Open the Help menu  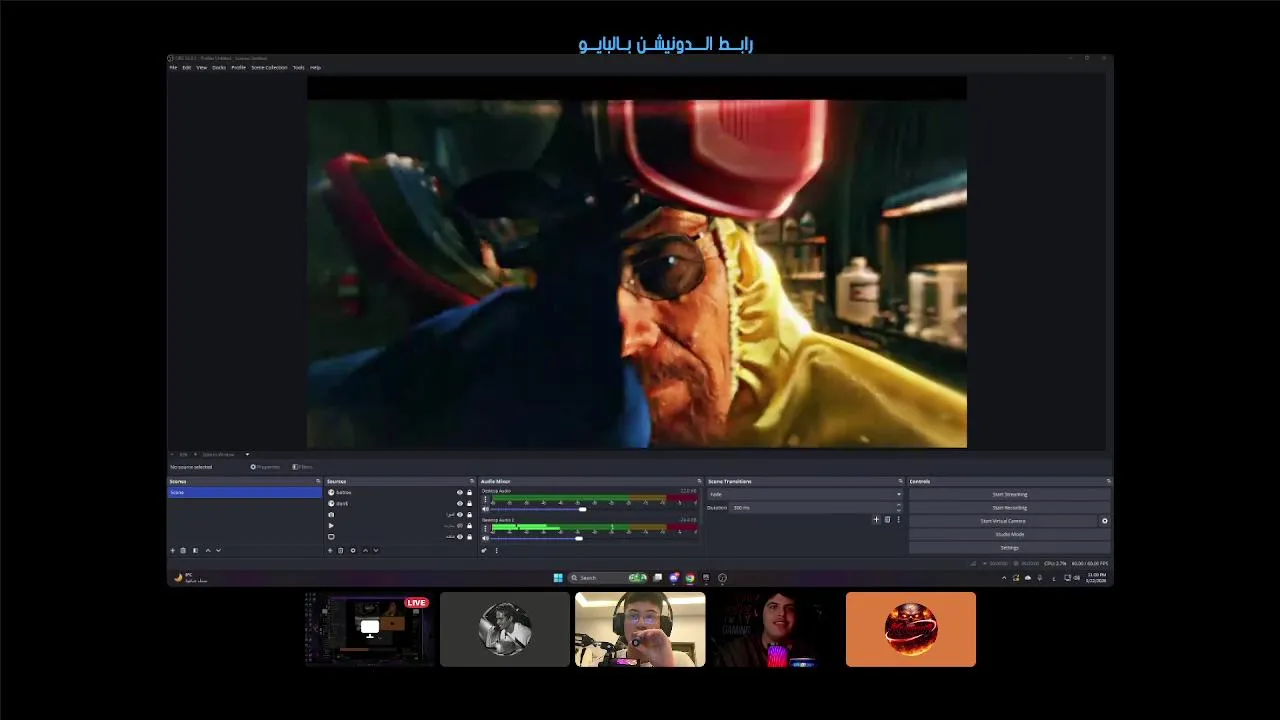tap(315, 67)
